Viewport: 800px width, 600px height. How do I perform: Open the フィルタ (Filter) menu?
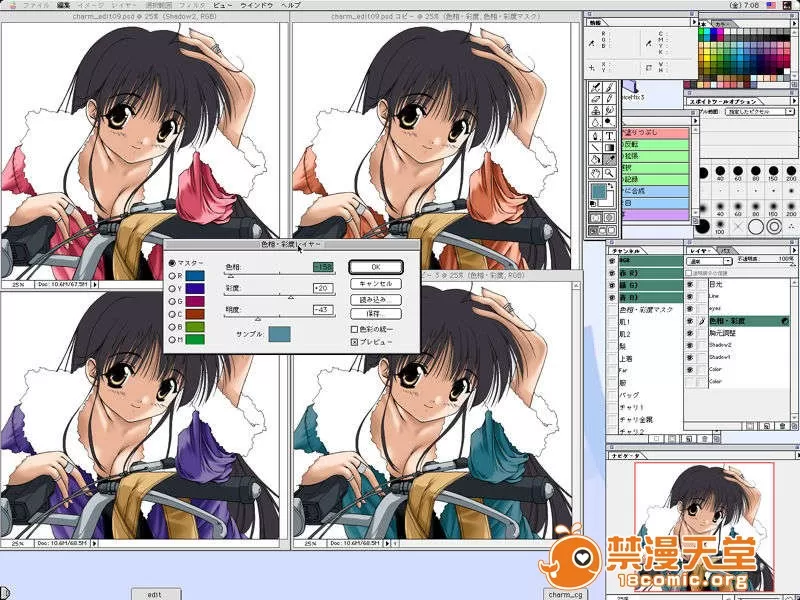coord(190,5)
